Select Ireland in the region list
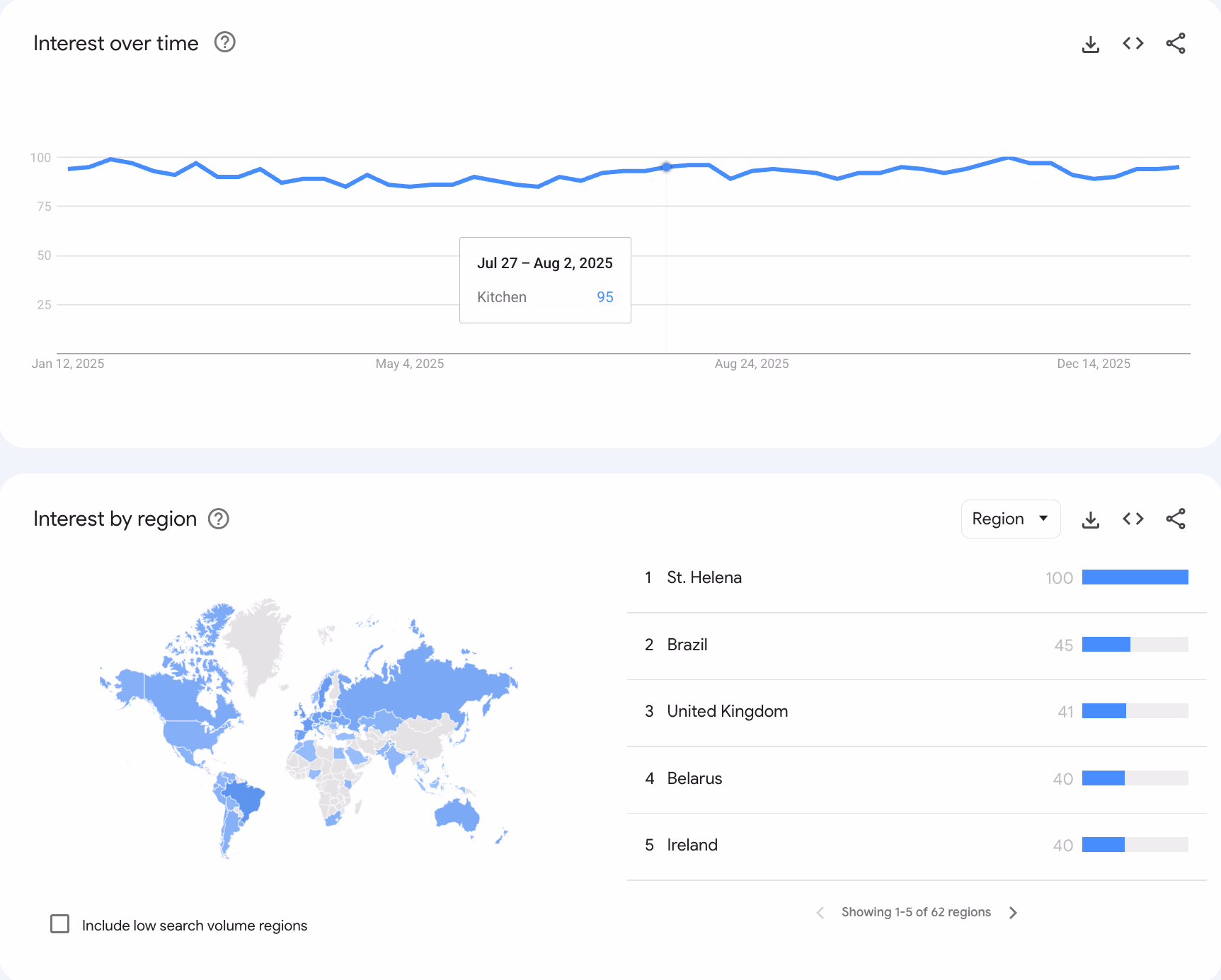Screen dimensions: 1221x980 692,845
